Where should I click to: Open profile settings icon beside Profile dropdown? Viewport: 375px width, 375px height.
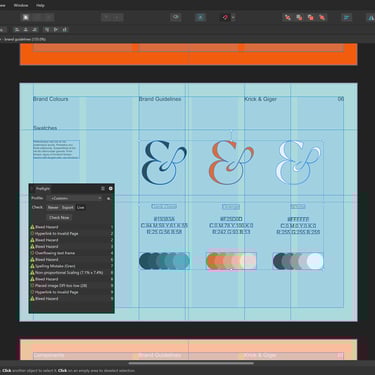108,198
